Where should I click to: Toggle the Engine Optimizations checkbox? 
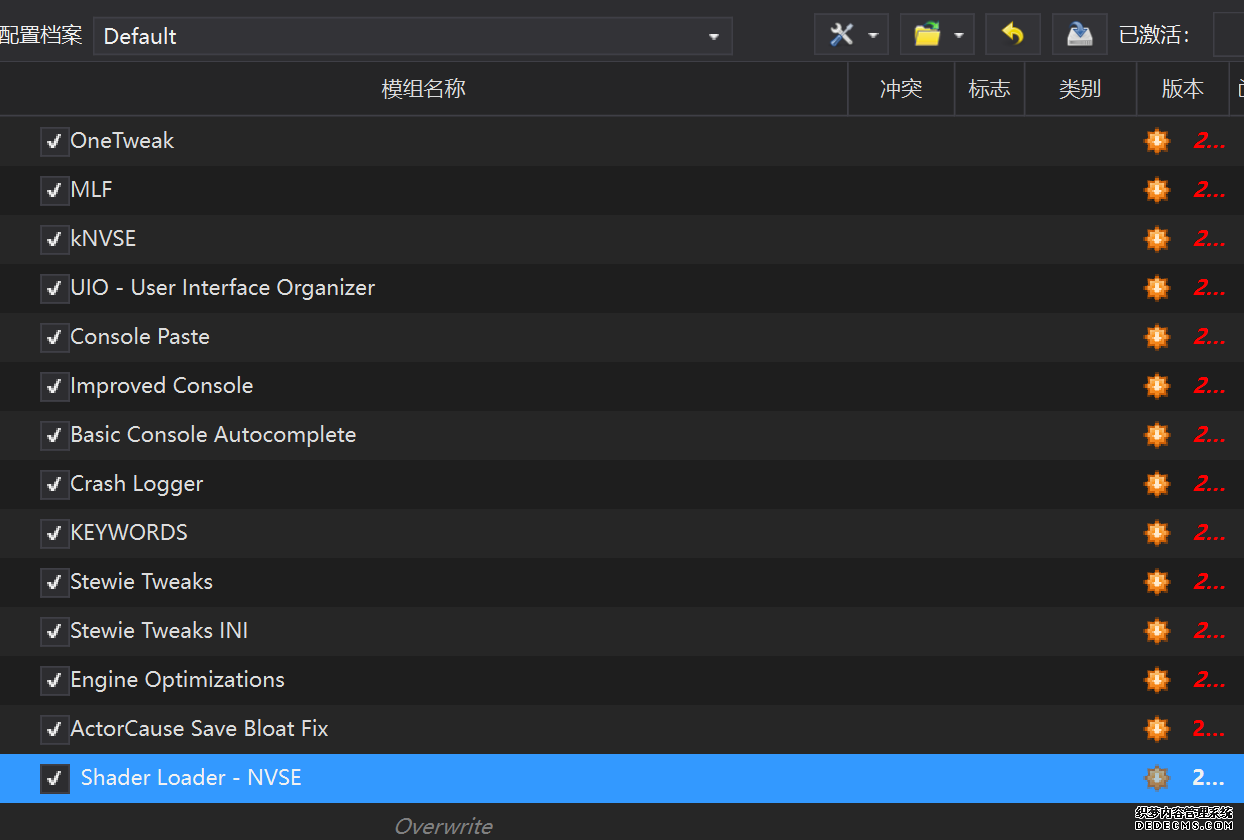54,680
